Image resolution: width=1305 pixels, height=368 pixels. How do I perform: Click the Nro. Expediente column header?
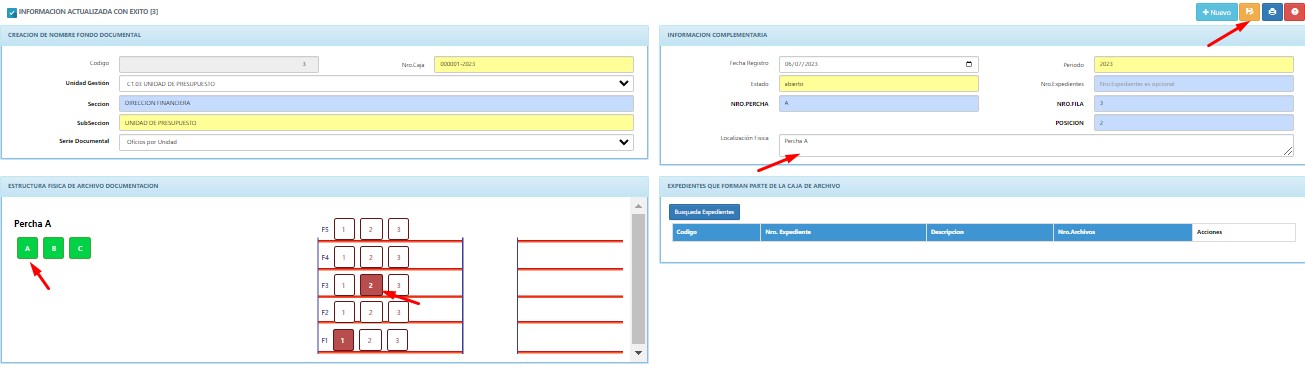(843, 232)
